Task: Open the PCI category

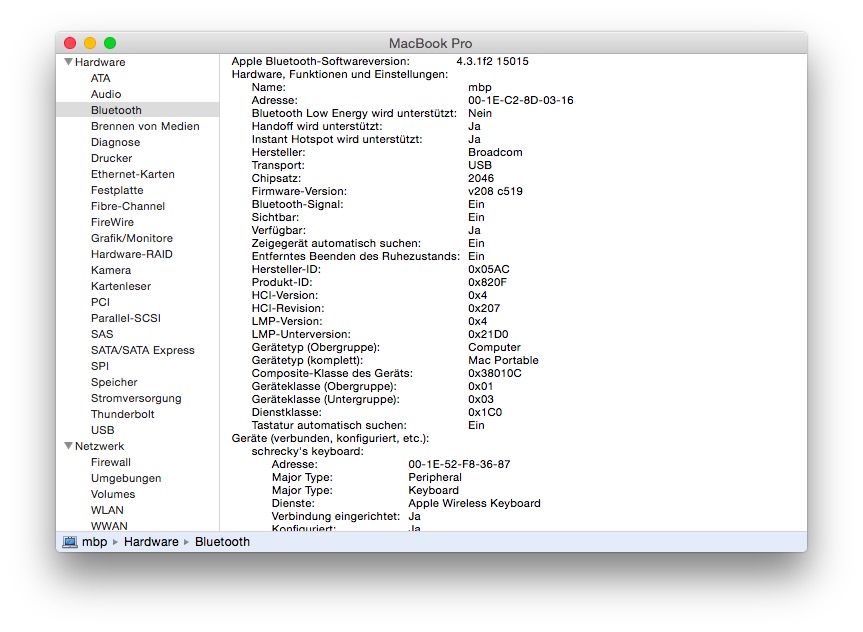Action: [100, 302]
